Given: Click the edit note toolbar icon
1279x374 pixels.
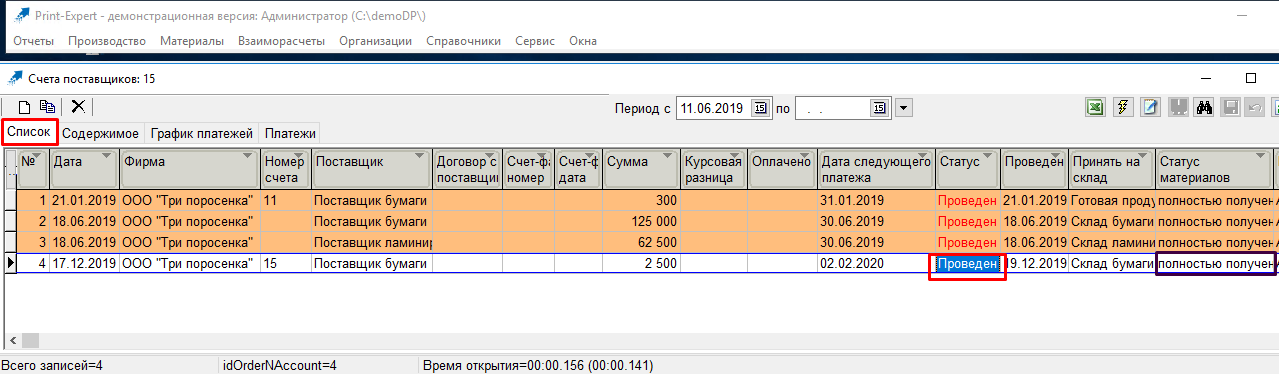Looking at the screenshot, I should click(x=1150, y=107).
